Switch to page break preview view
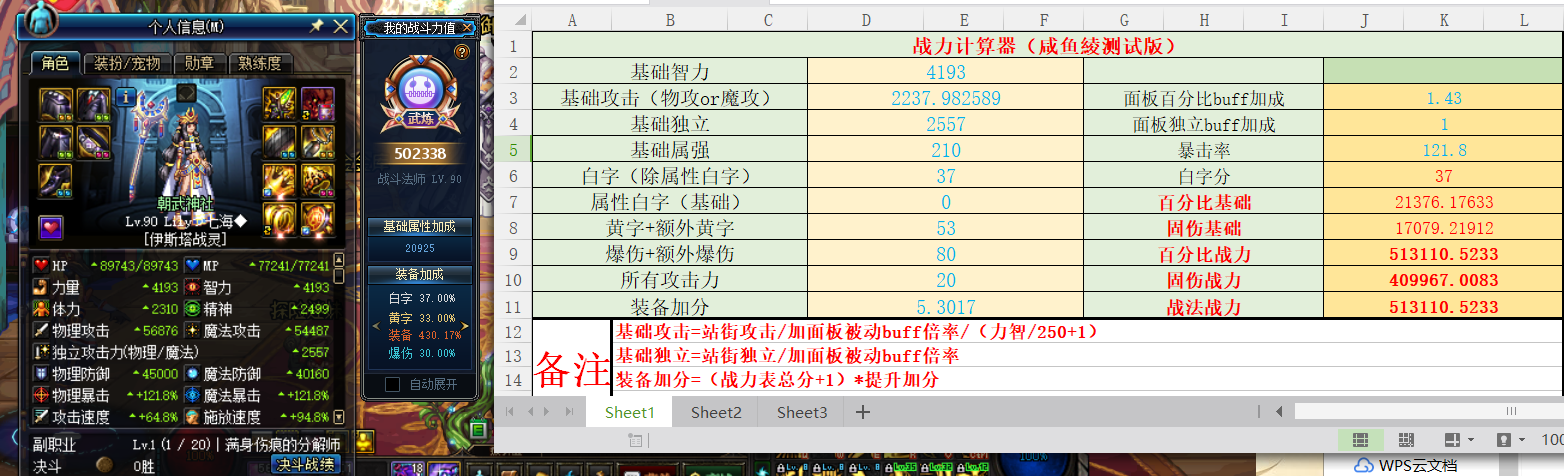The width and height of the screenshot is (1564, 476). pos(1406,439)
